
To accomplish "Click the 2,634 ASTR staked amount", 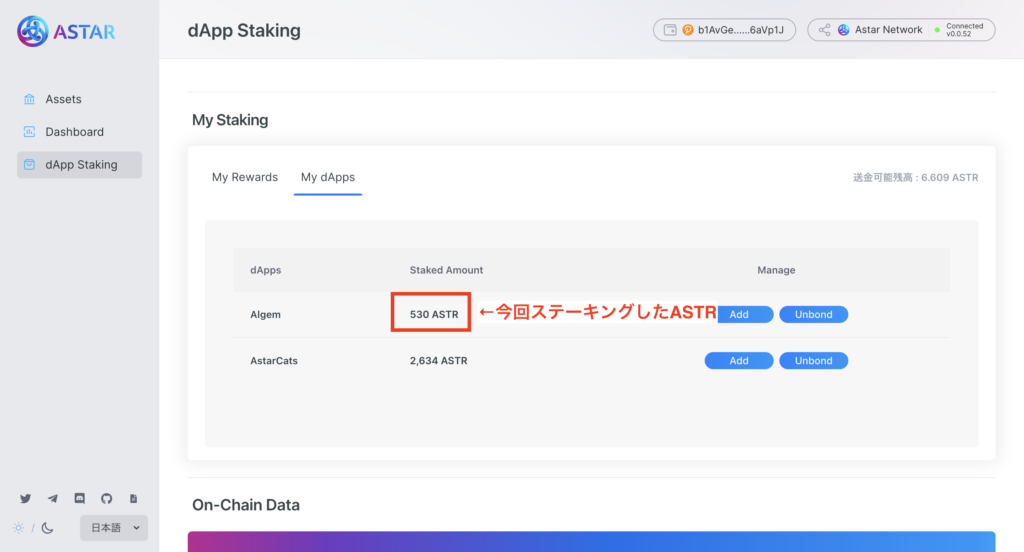I will [x=438, y=361].
